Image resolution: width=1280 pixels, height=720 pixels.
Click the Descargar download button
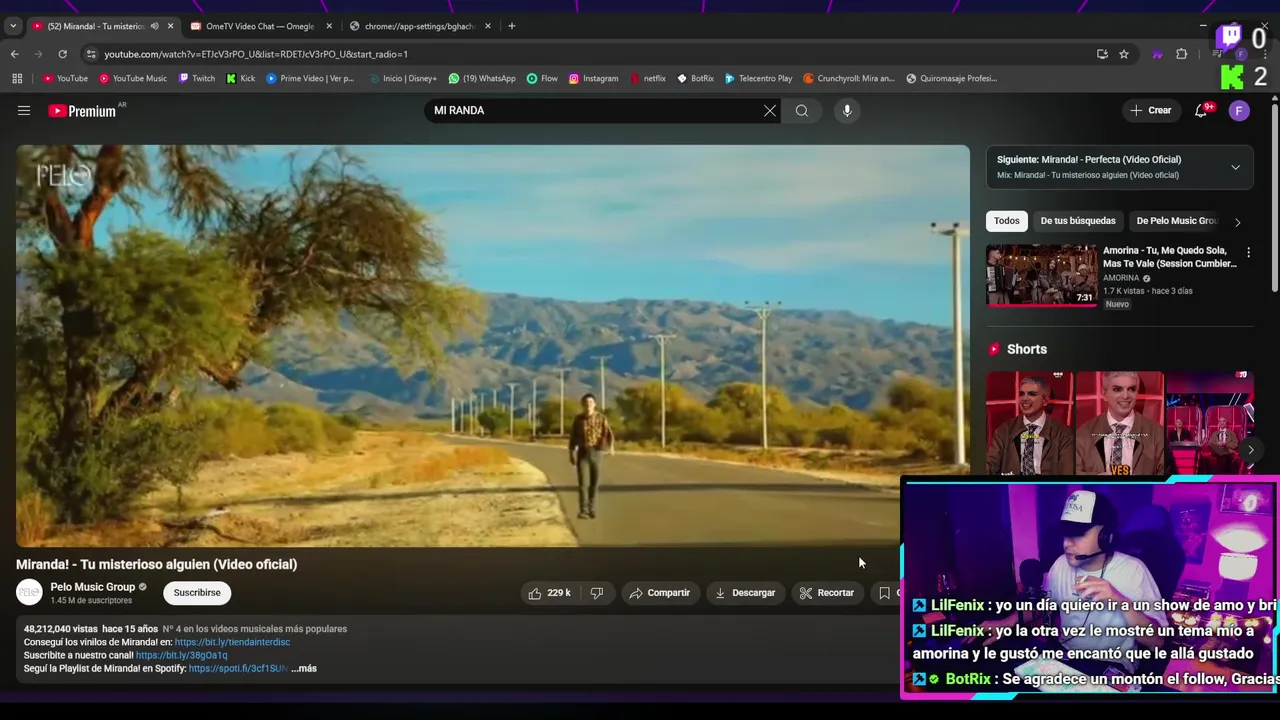click(745, 593)
